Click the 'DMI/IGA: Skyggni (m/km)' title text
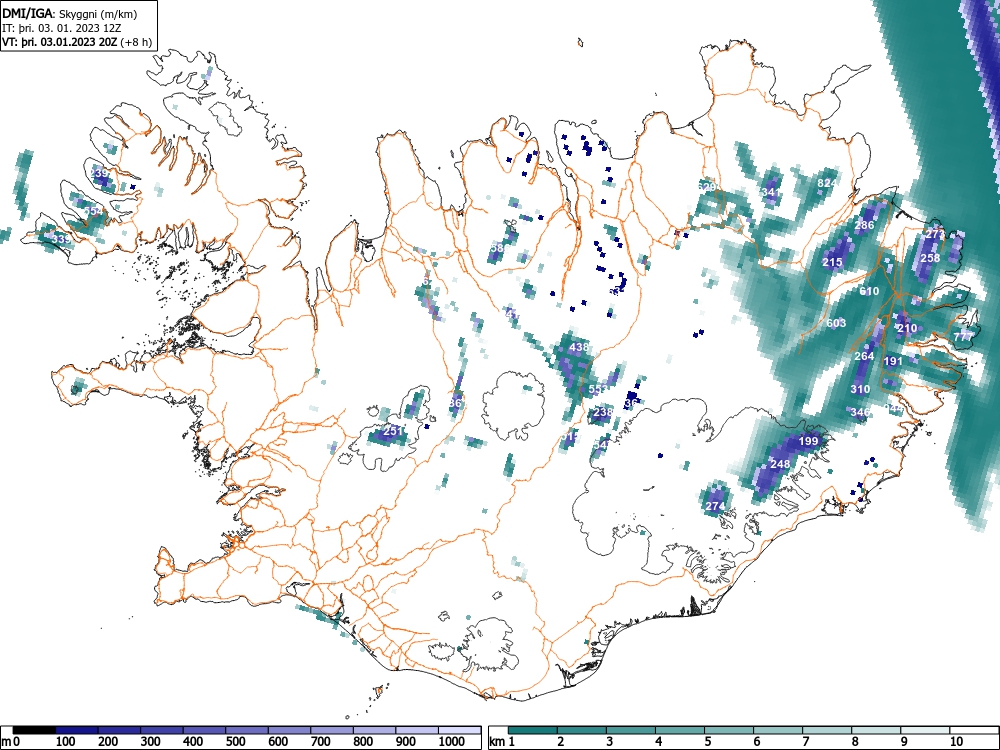This screenshot has width=1000, height=750. [70, 13]
